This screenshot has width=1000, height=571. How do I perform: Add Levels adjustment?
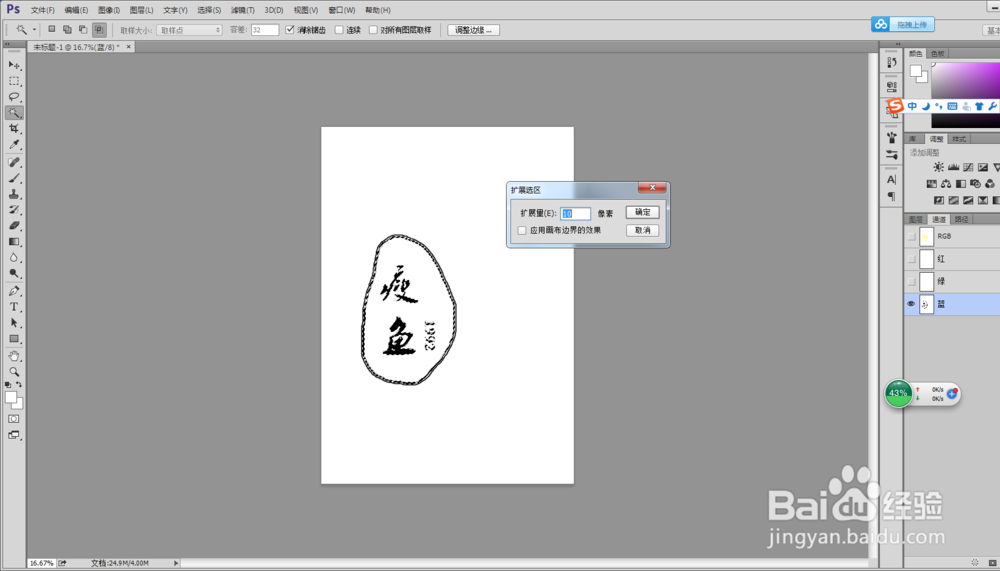coord(953,167)
